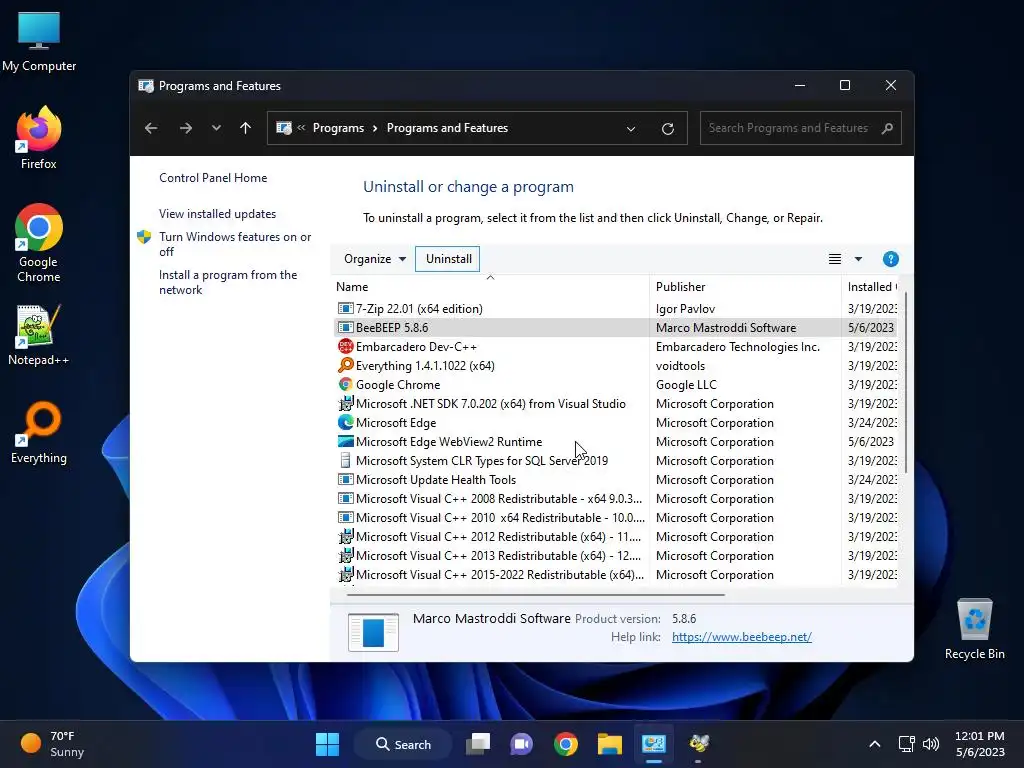
Task: Open the beebeep.net help link
Action: [x=741, y=637]
